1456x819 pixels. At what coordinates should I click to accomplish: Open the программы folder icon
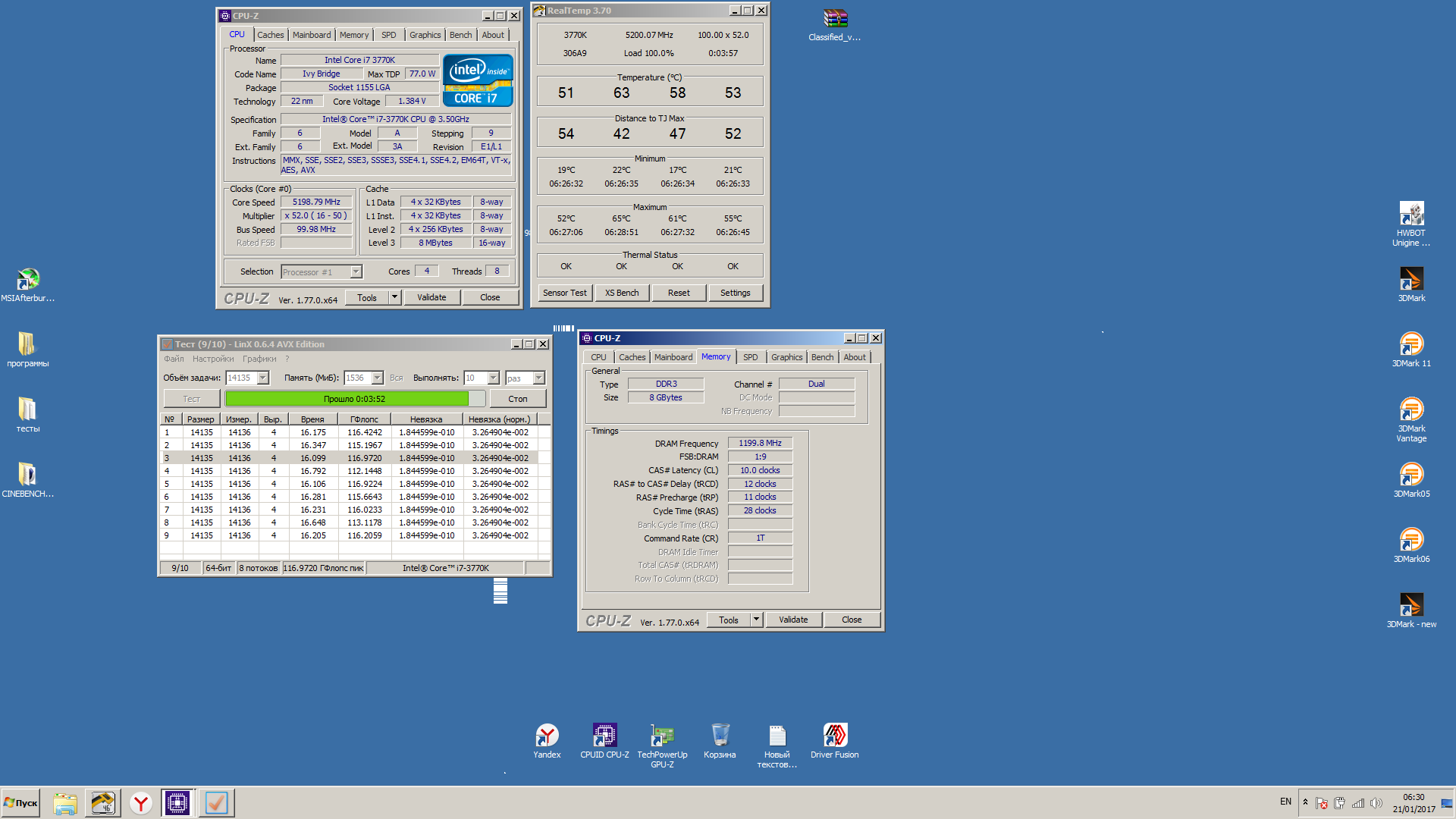pyautogui.click(x=28, y=350)
